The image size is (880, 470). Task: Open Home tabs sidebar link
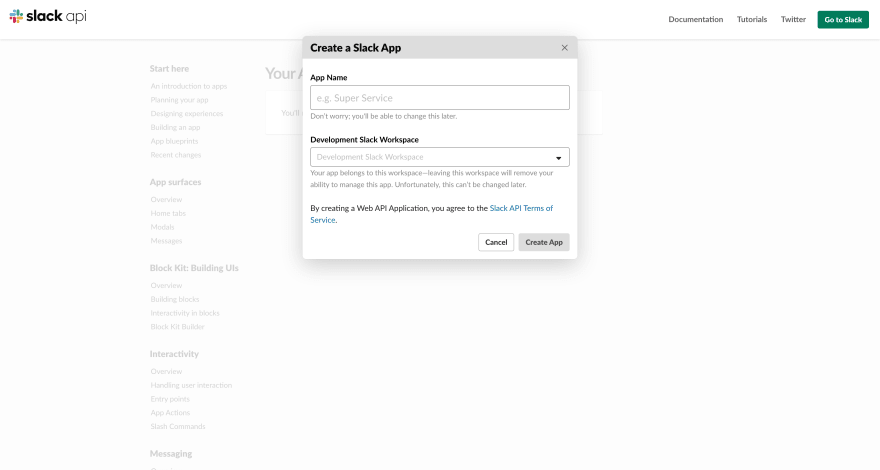(x=168, y=213)
